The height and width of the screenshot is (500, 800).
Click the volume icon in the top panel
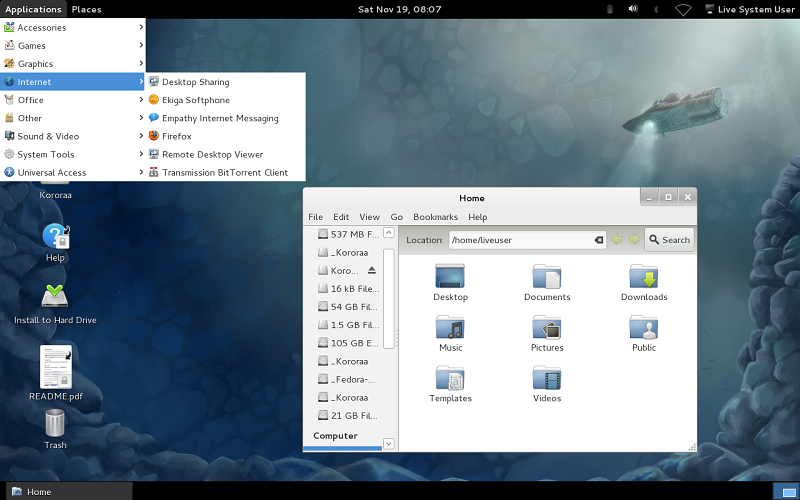[x=632, y=9]
